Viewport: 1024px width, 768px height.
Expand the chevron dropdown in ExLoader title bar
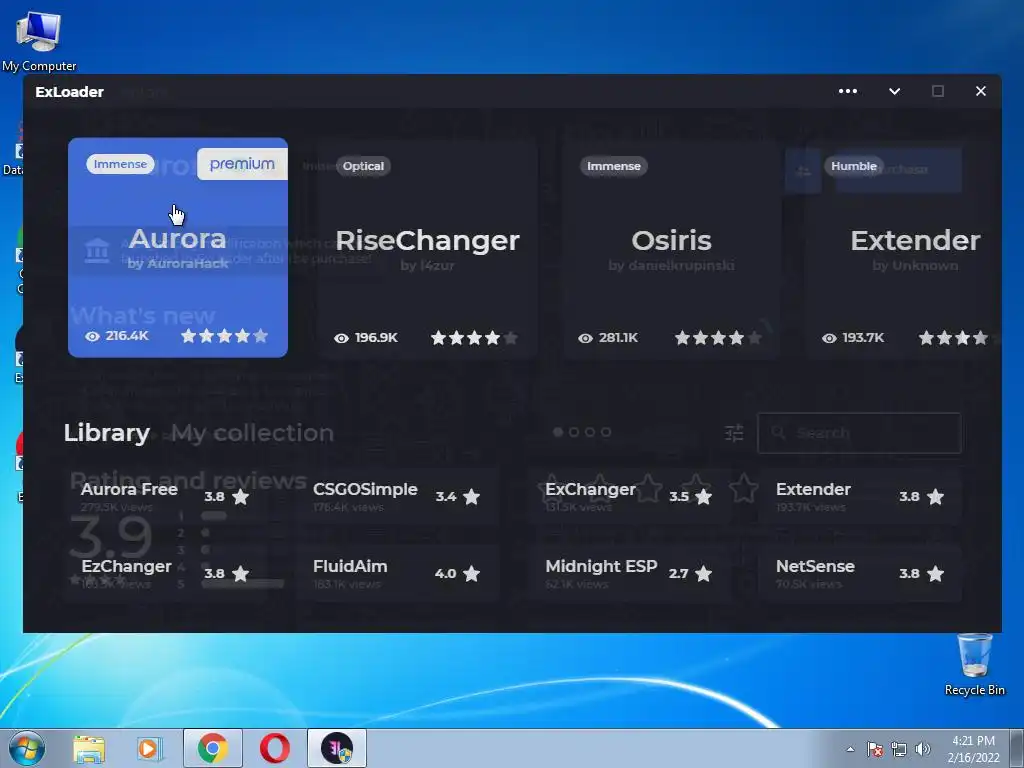(x=895, y=91)
